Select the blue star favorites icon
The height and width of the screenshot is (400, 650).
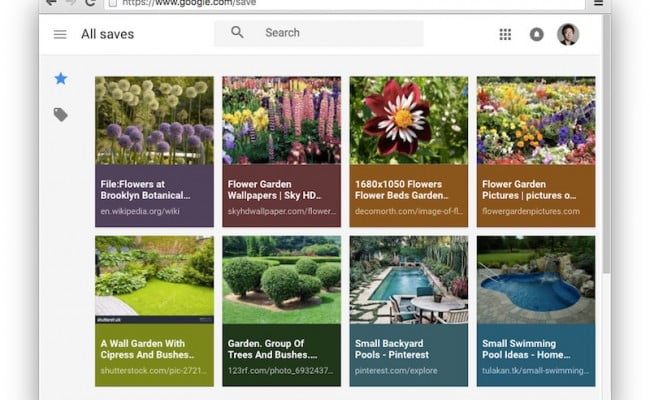tap(61, 78)
